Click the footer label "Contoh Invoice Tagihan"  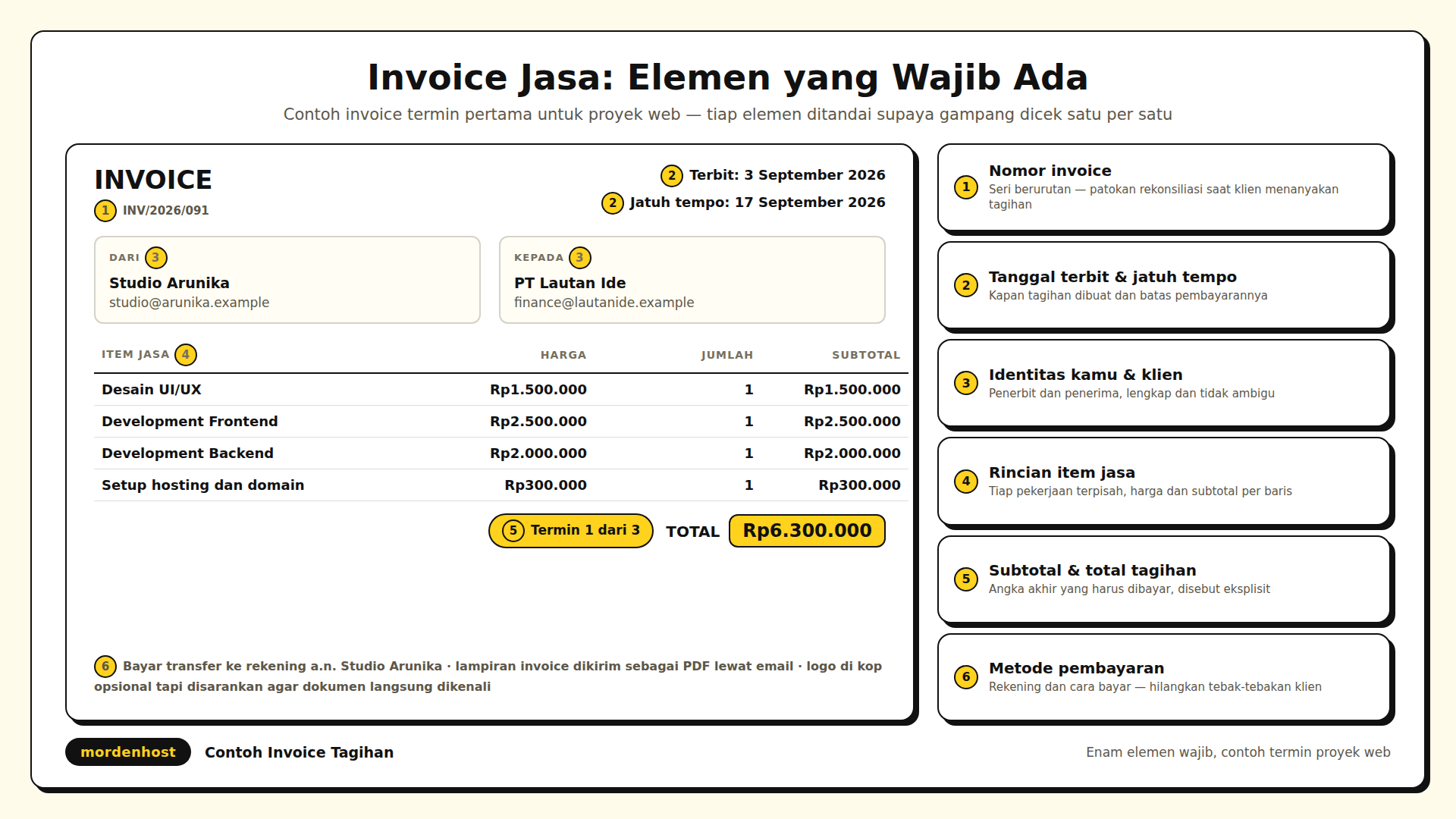pos(300,752)
